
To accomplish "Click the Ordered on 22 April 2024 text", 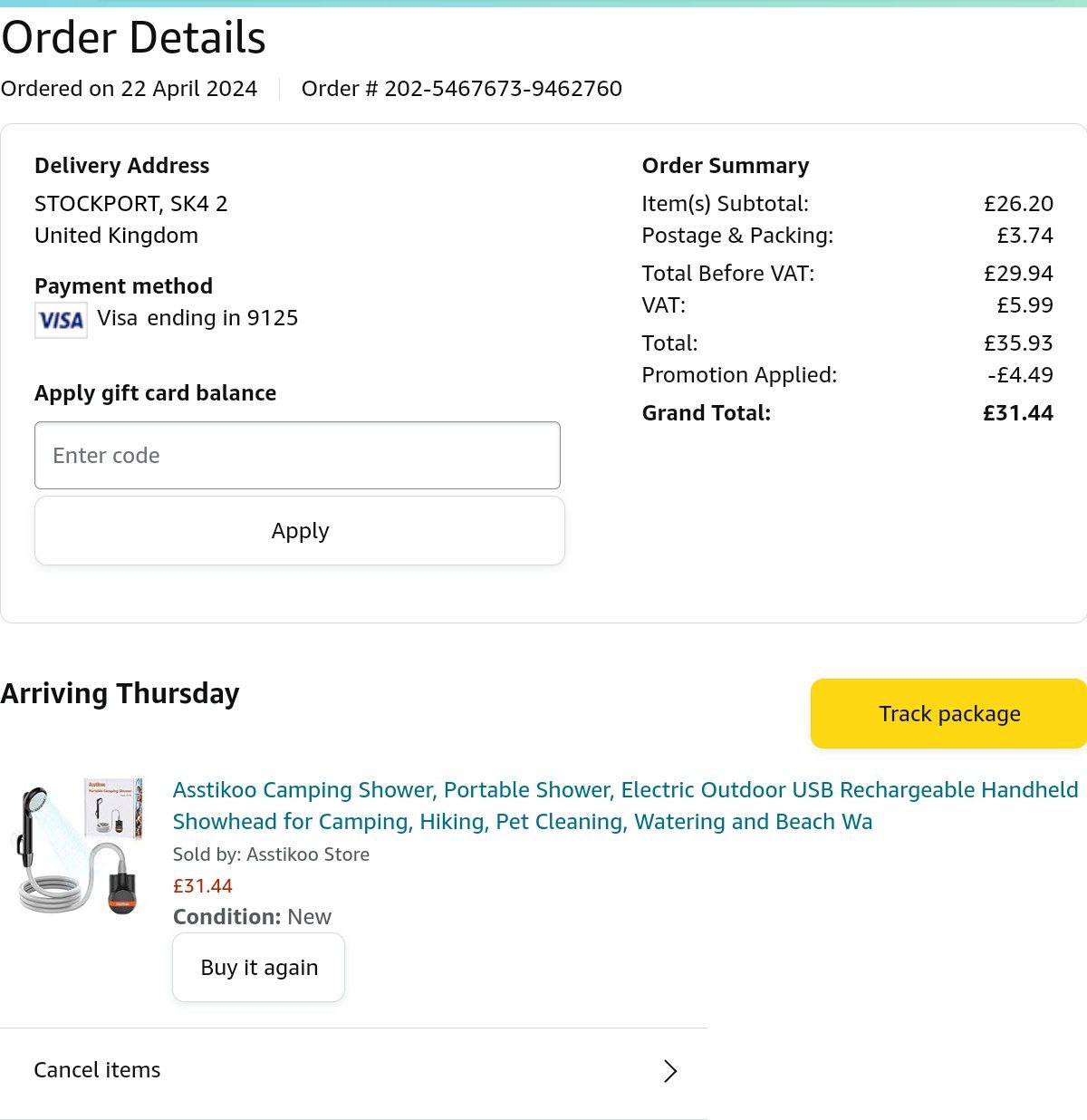I will tap(129, 89).
